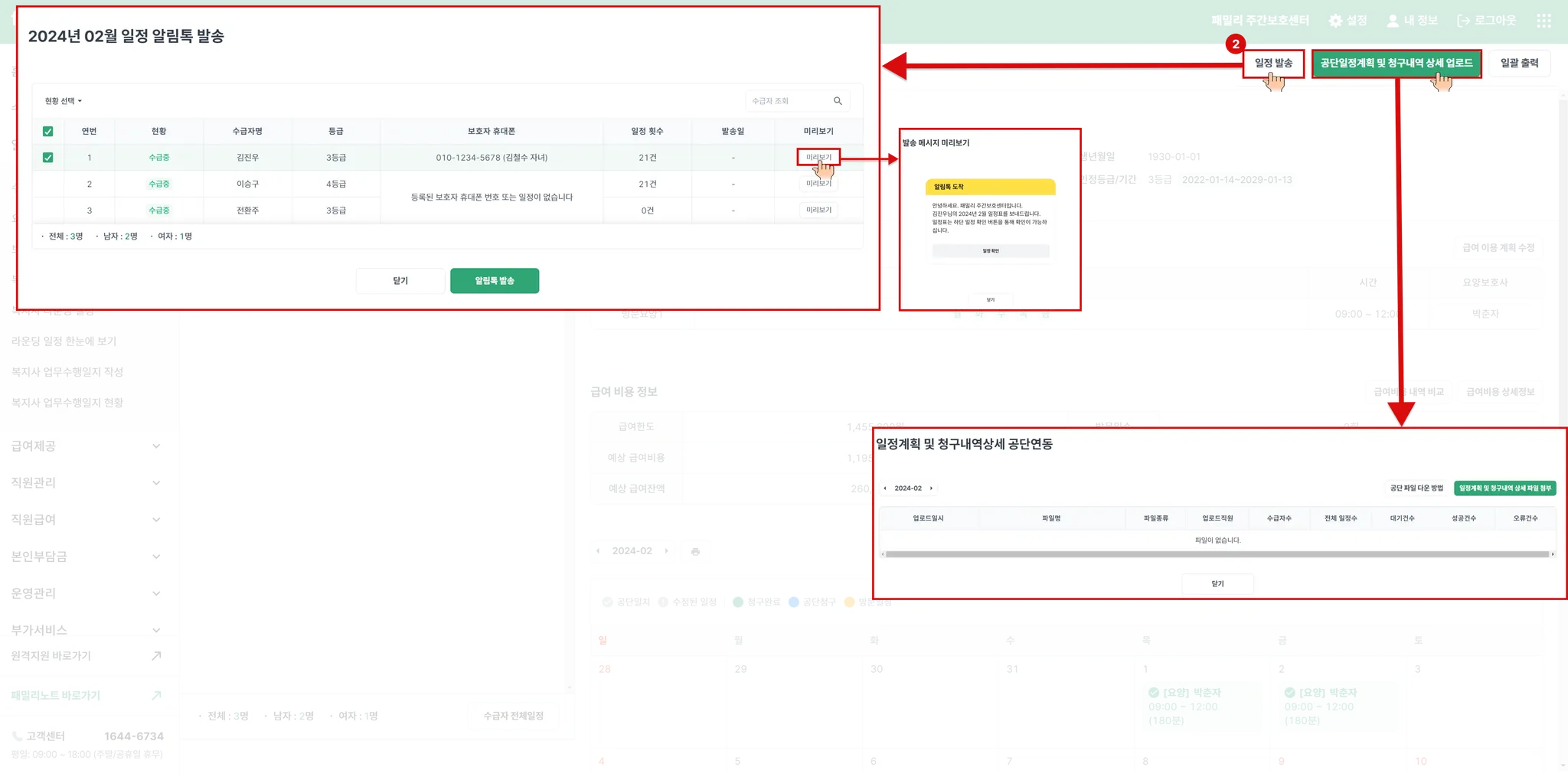Click the 로그아웃 logout icon

click(x=1463, y=21)
